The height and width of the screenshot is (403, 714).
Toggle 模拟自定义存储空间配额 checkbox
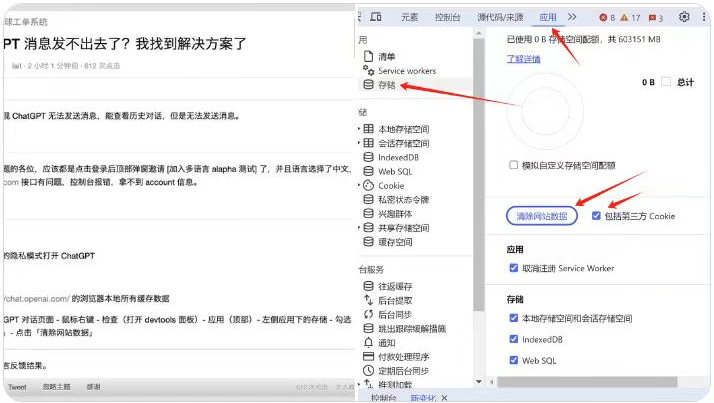click(514, 165)
